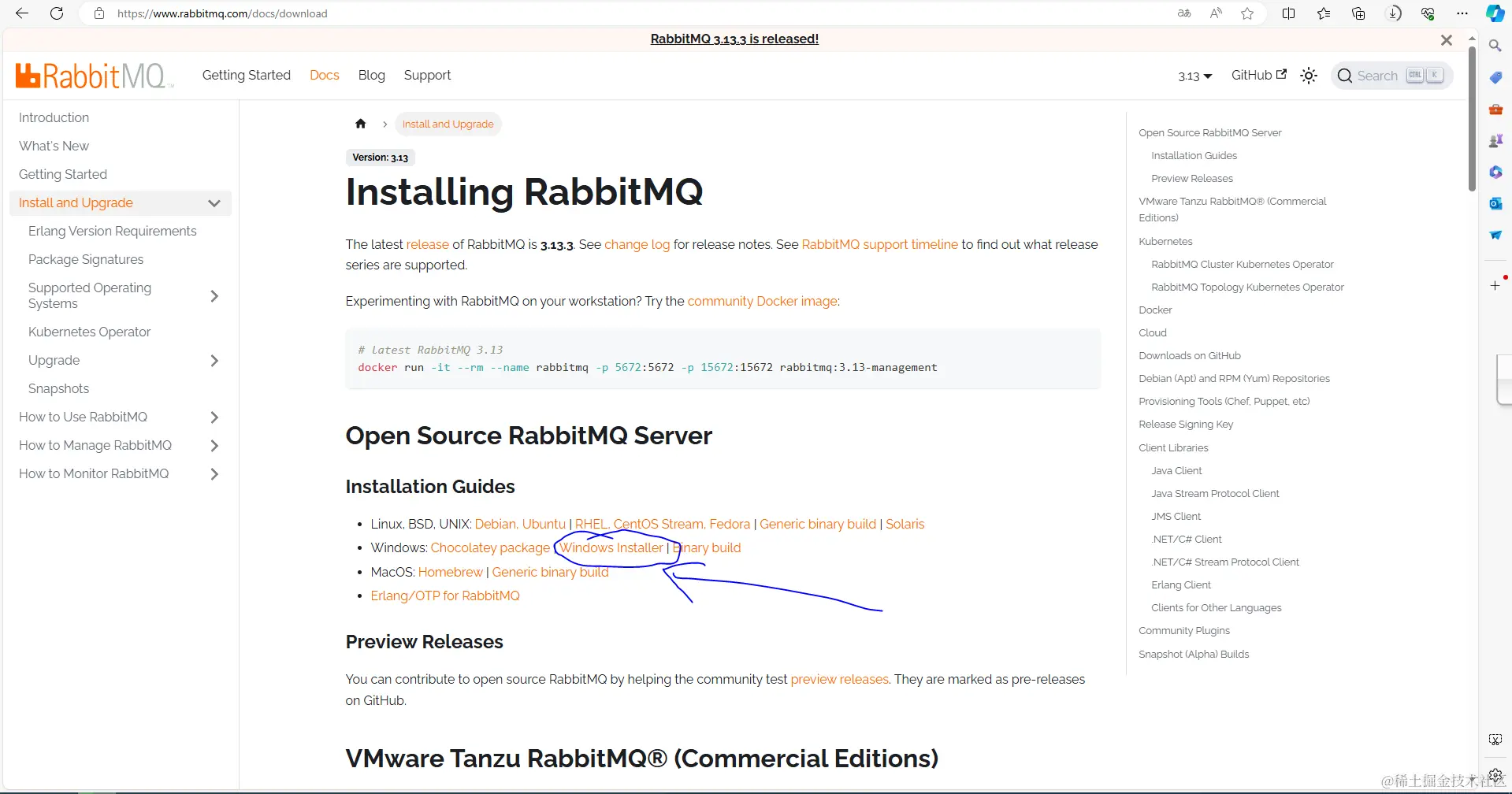Image resolution: width=1512 pixels, height=794 pixels.
Task: Open sidebar Shopping tag tool
Action: [x=1495, y=77]
